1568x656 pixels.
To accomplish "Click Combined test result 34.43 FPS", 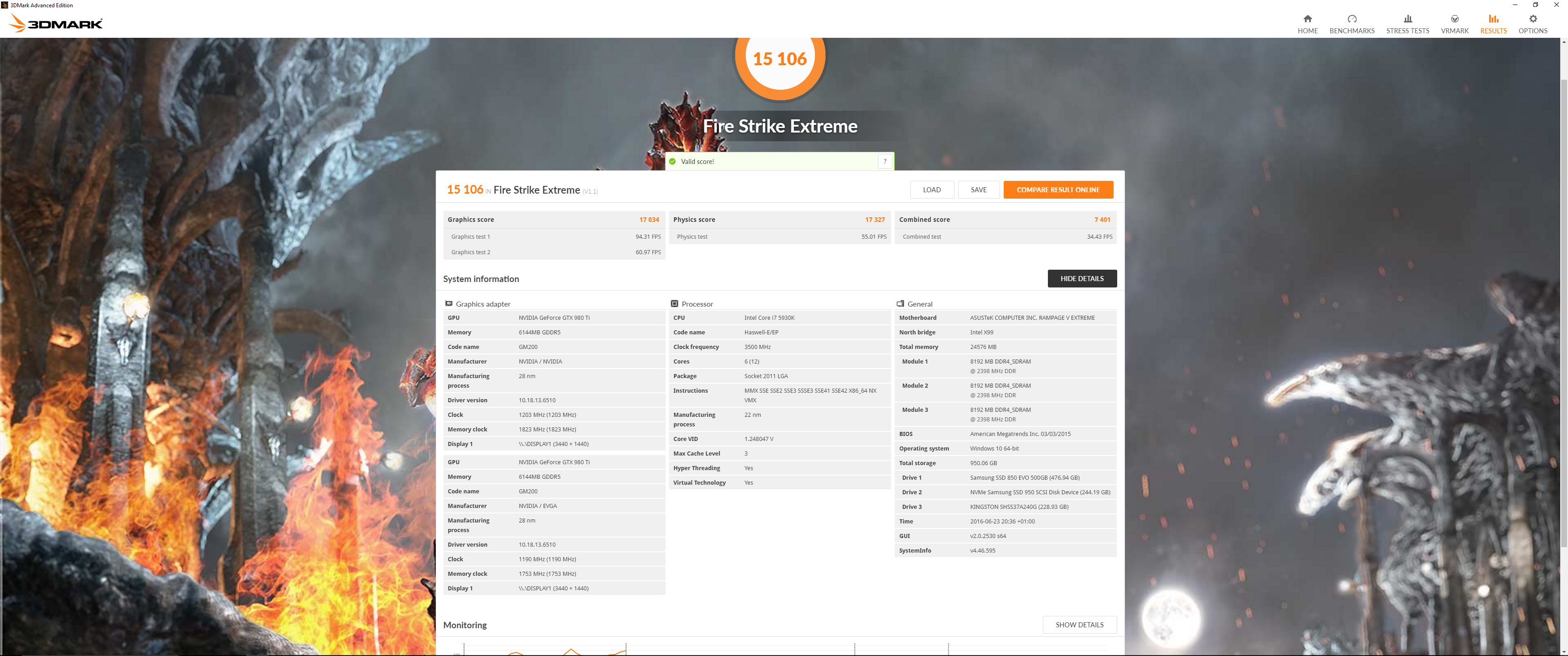I will [x=1099, y=237].
